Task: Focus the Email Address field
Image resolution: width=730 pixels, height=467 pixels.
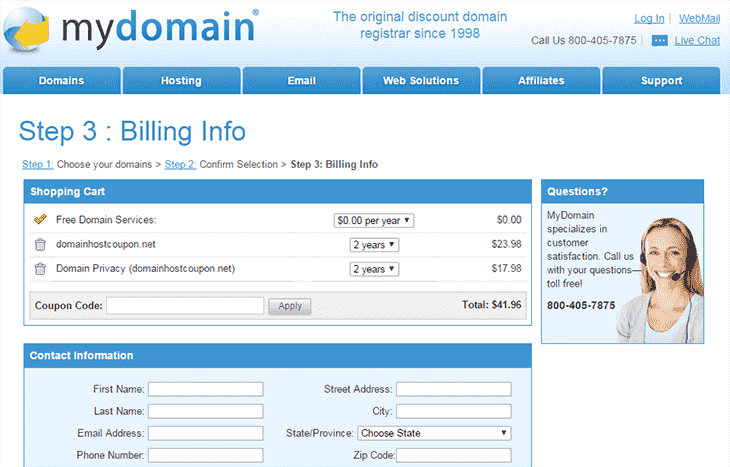Action: 206,433
